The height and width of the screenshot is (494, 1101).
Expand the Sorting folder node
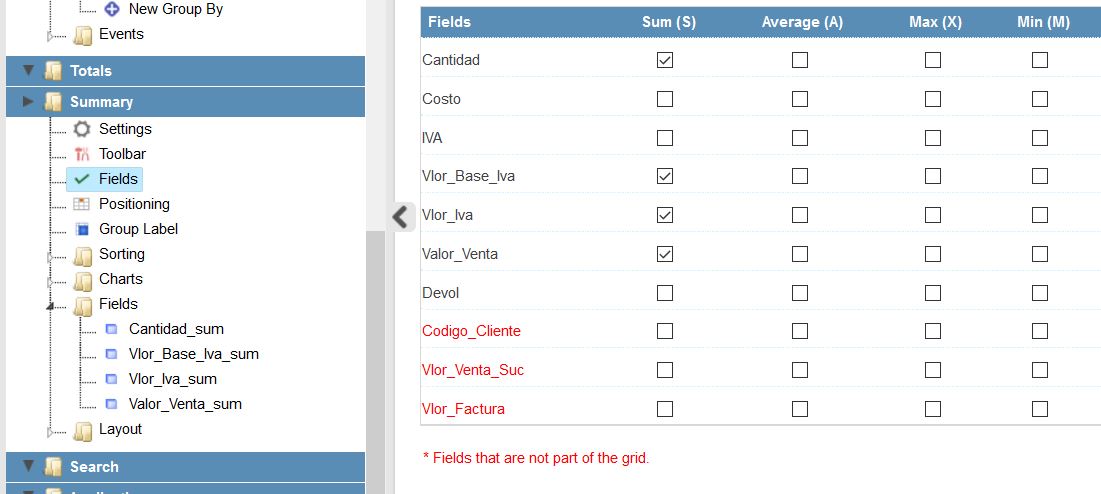[50, 257]
